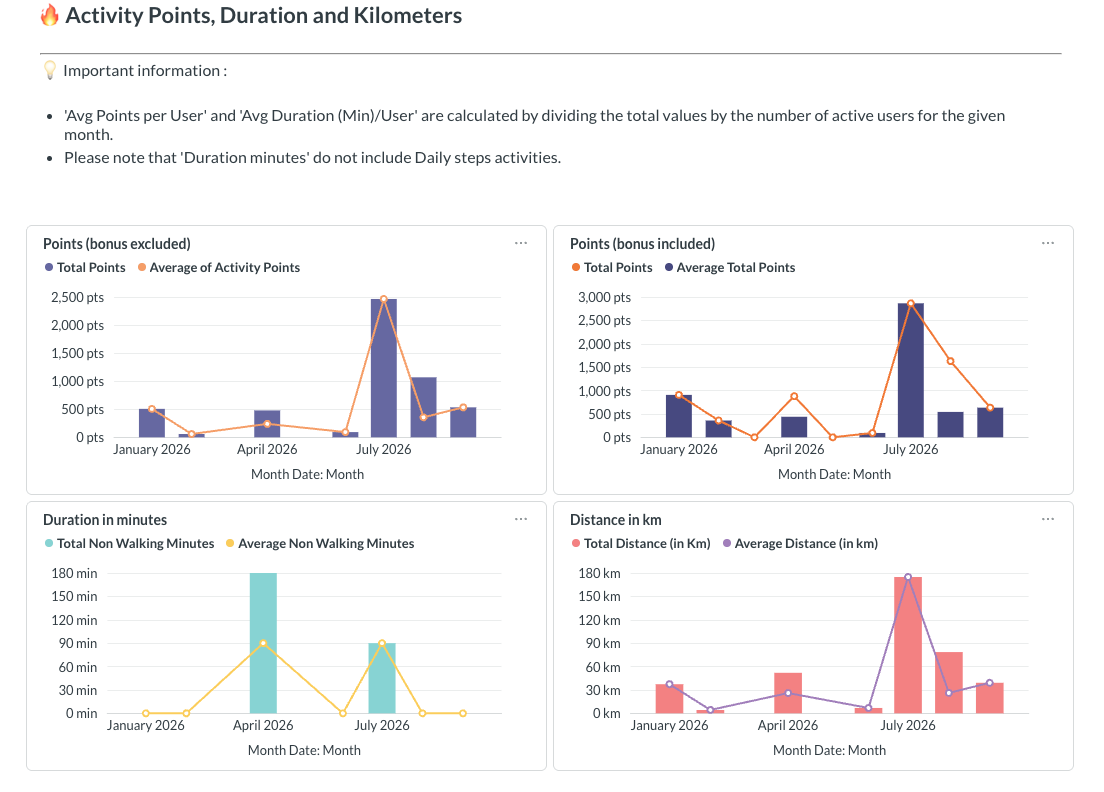Viewport: 1104px width, 792px height.
Task: Click 'Month Date: Month' under Duration chart
Action: click(304, 750)
